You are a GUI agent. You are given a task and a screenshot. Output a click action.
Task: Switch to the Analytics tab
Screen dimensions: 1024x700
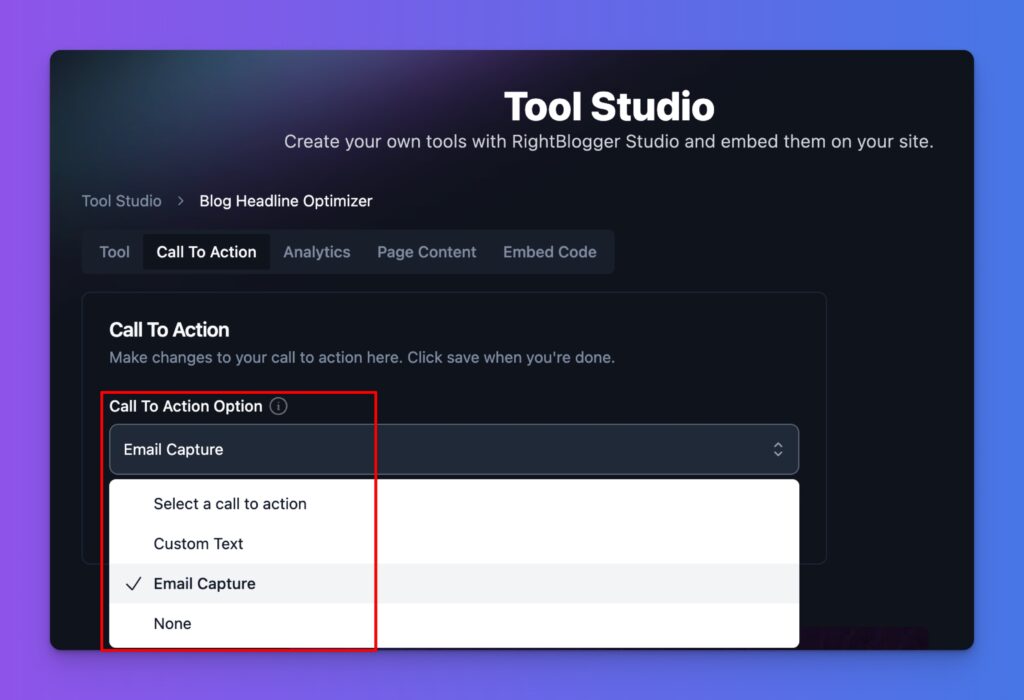click(317, 251)
